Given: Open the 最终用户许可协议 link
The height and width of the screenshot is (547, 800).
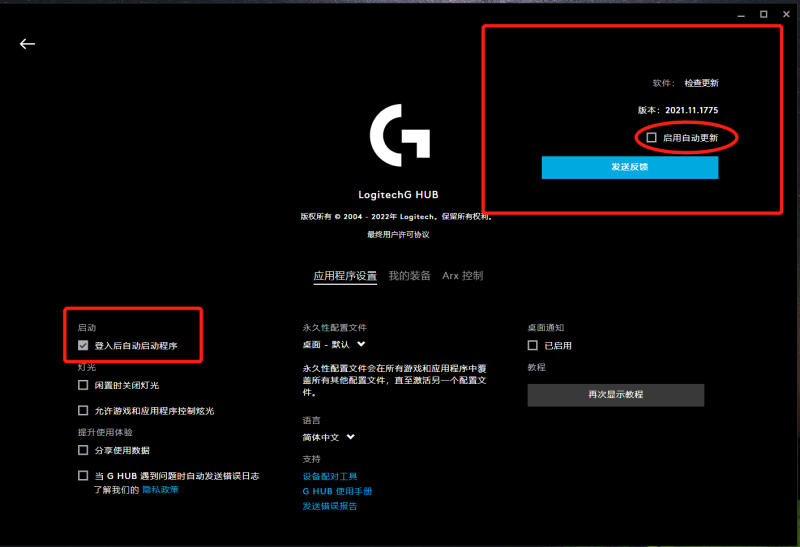Looking at the screenshot, I should [x=398, y=235].
